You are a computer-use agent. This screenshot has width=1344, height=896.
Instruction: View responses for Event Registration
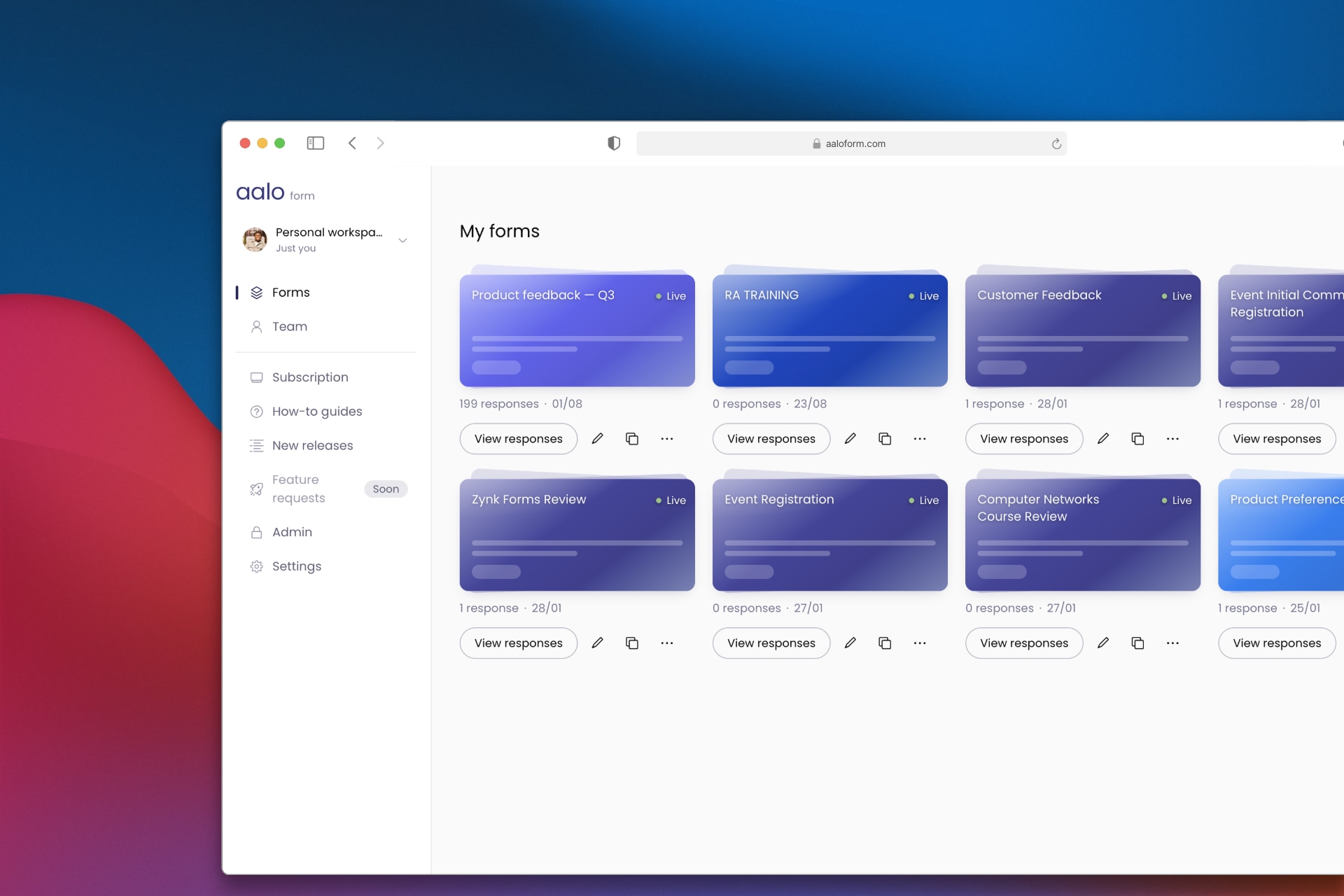771,643
